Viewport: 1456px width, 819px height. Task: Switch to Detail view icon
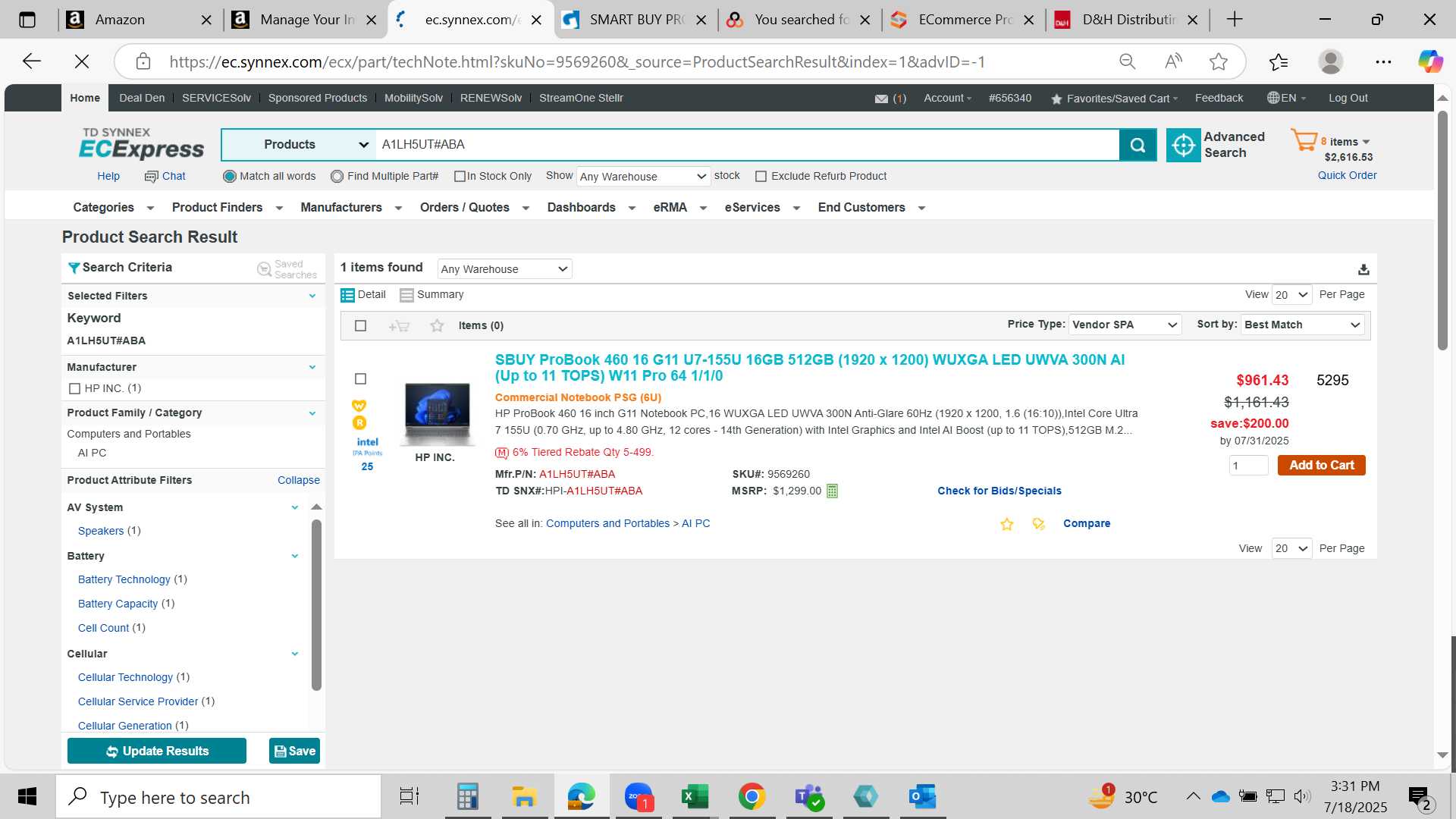[x=347, y=295]
